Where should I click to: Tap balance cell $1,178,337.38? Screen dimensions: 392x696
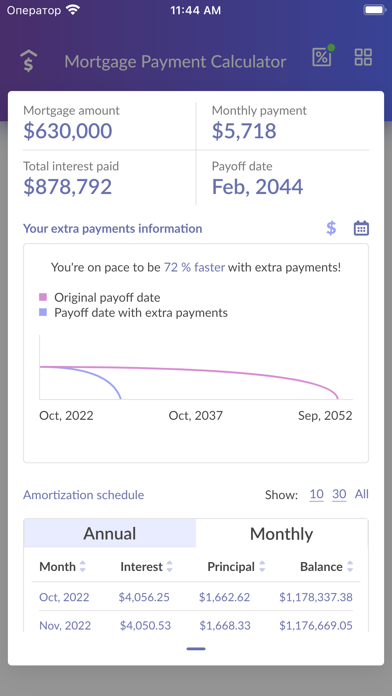[316, 597]
